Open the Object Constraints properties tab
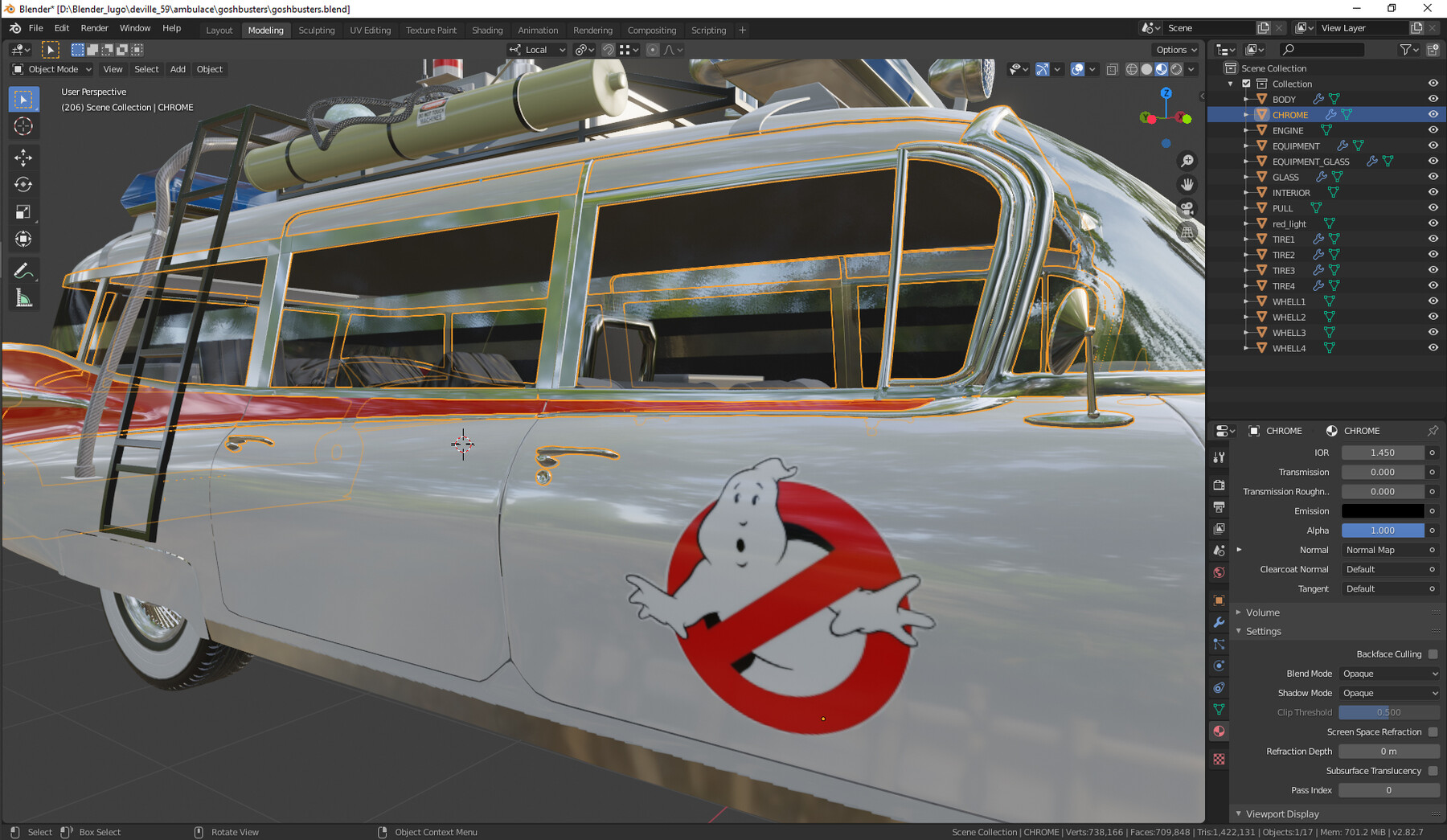 point(1219,688)
